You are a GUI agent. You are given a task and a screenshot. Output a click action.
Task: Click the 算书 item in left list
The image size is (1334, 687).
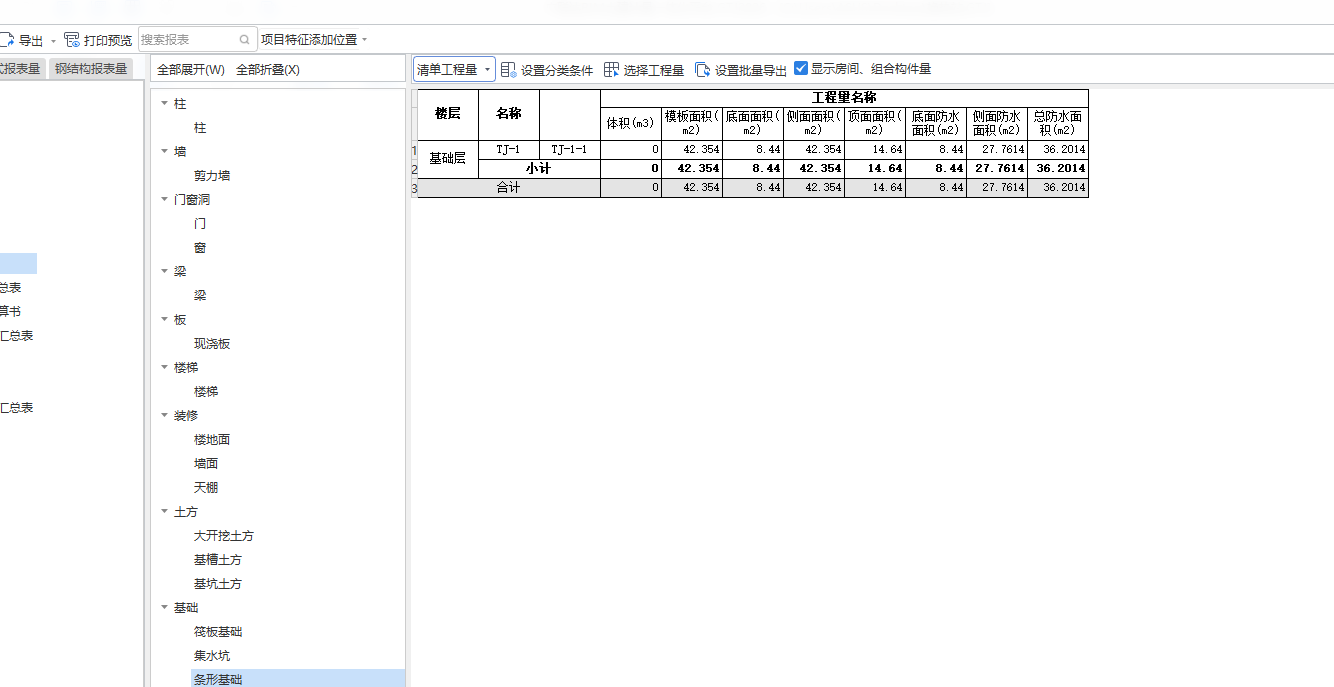[x=10, y=312]
